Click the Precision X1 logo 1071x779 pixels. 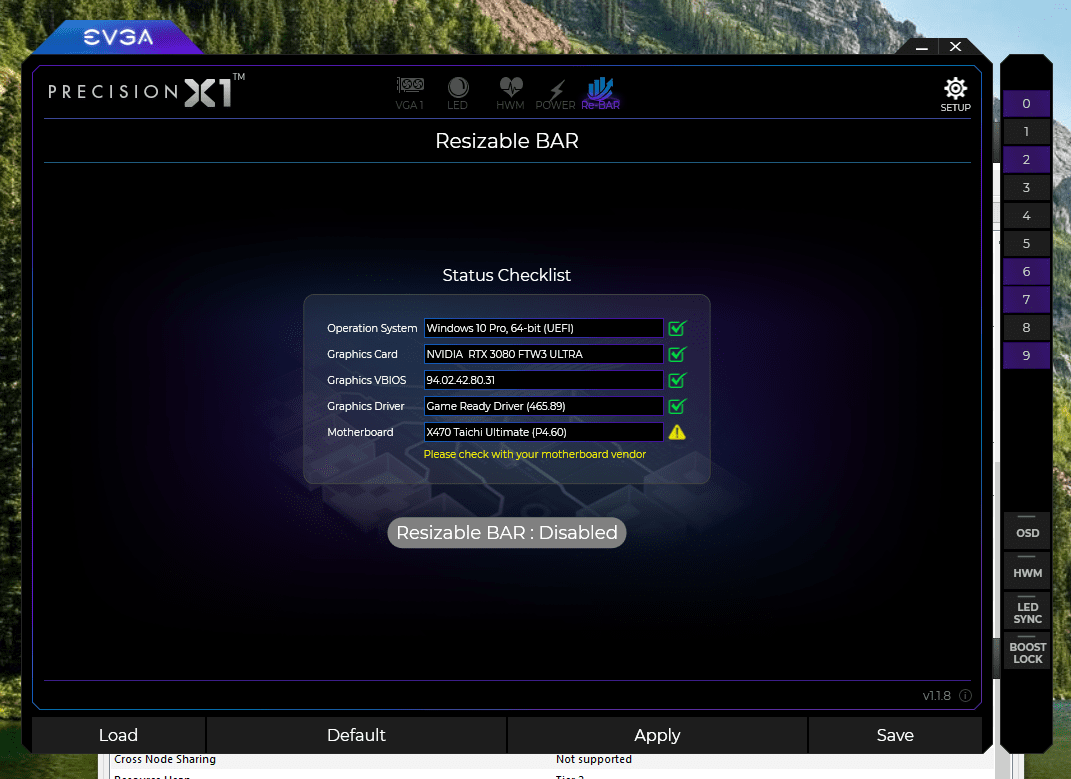[146, 91]
